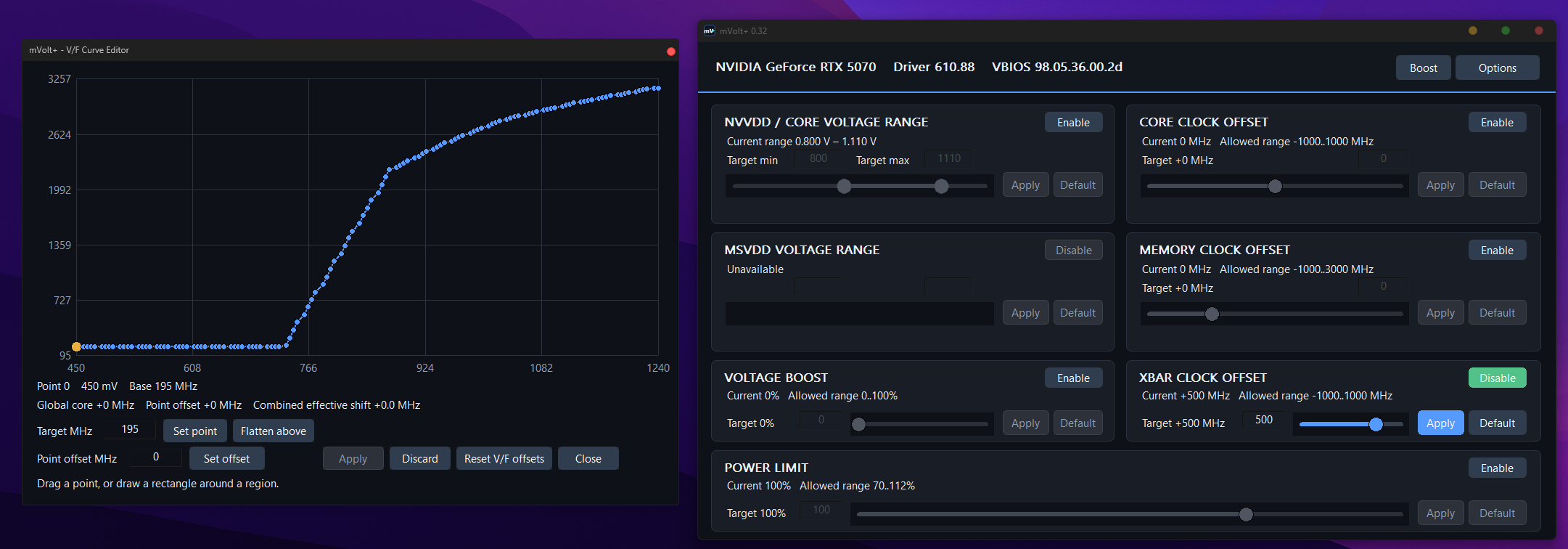The height and width of the screenshot is (549, 1568).
Task: Close the V/F Curve Editor window
Action: coord(671,51)
